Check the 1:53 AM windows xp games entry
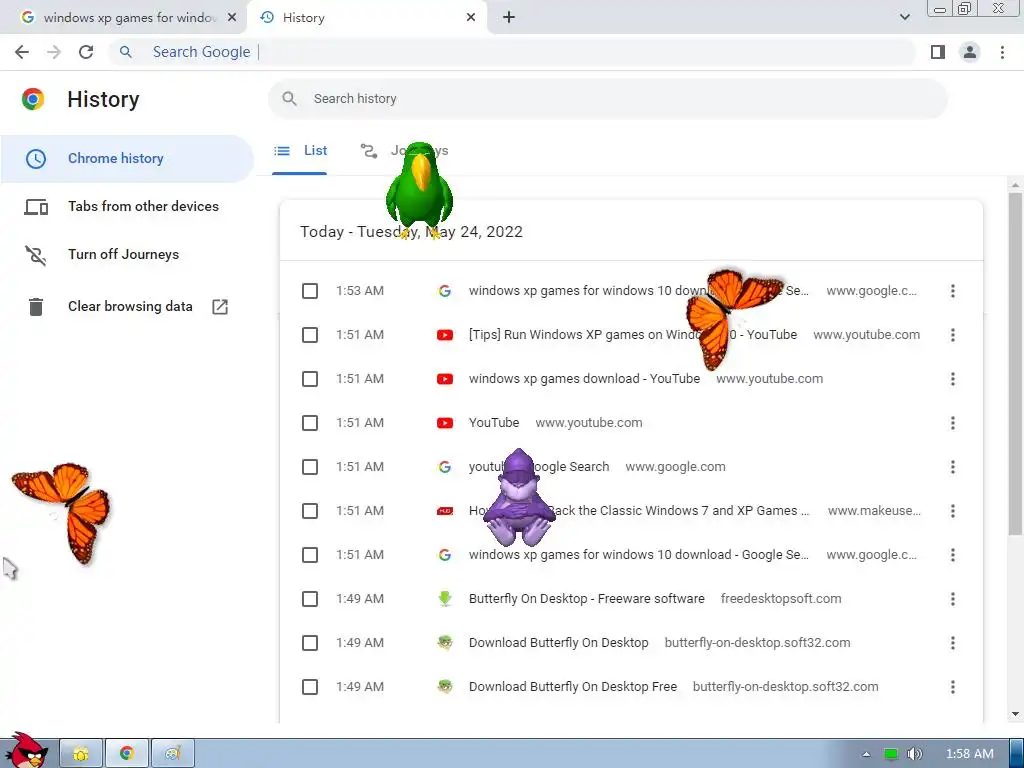 pos(310,291)
